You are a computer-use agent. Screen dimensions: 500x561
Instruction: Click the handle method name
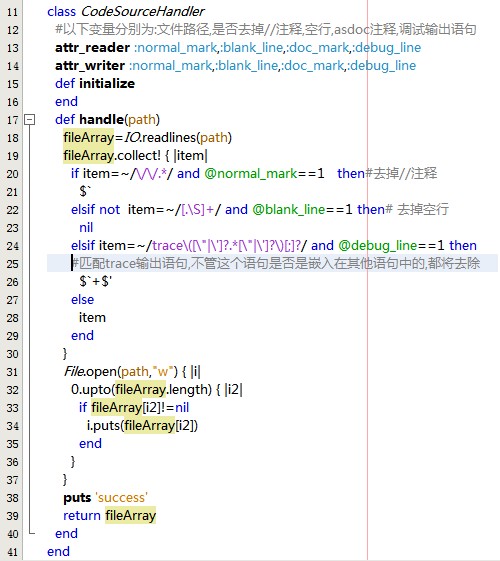click(101, 119)
